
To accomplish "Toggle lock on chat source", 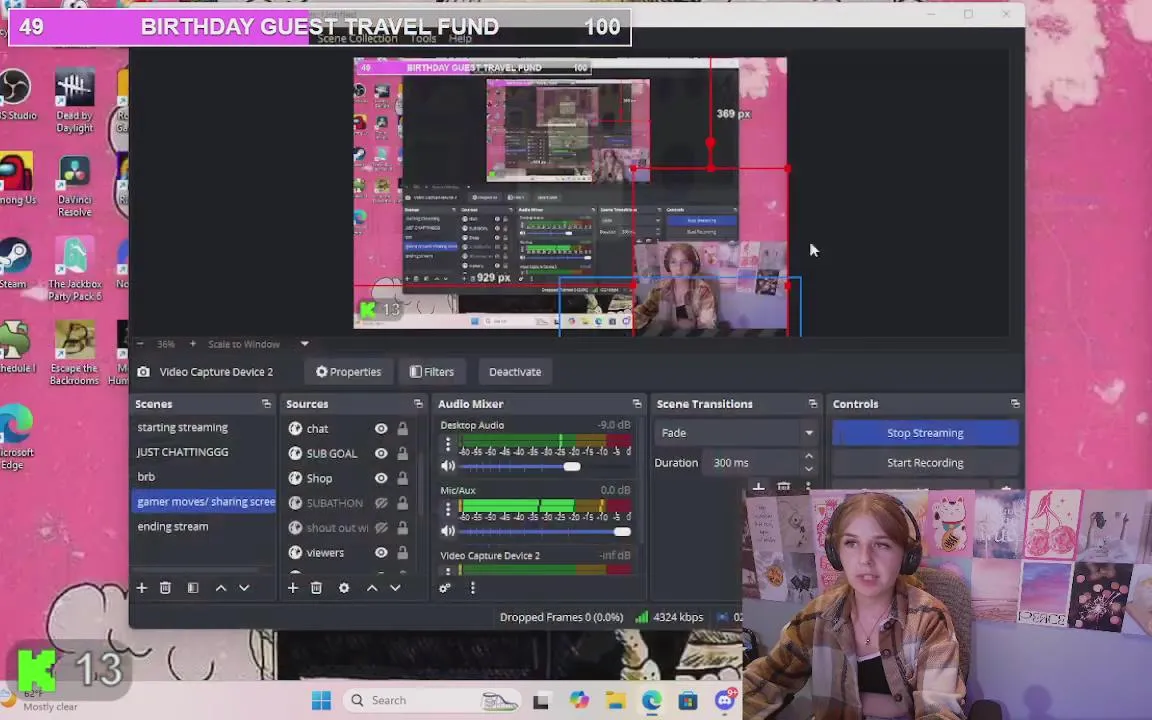I will click(x=403, y=428).
